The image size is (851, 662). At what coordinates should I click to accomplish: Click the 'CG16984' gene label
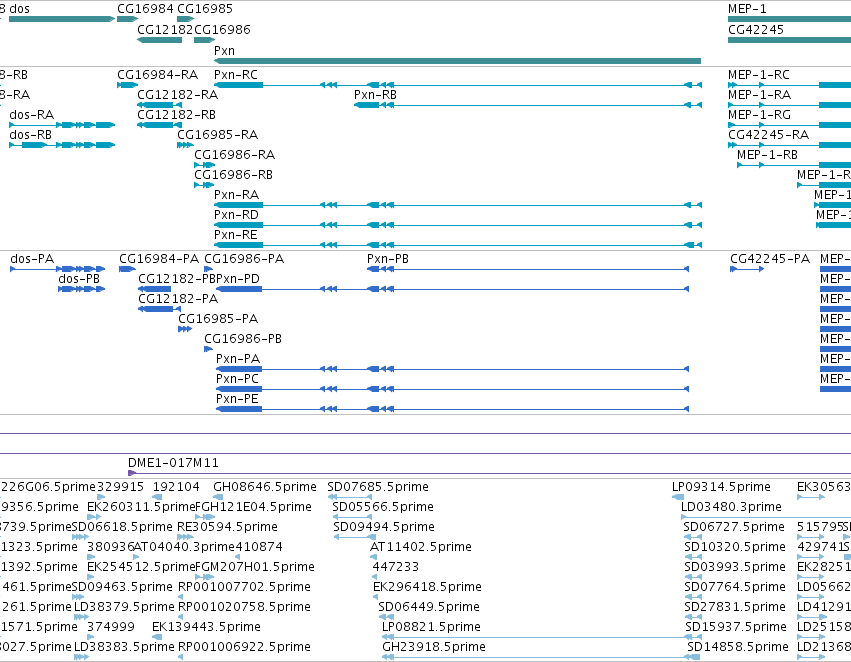point(145,9)
